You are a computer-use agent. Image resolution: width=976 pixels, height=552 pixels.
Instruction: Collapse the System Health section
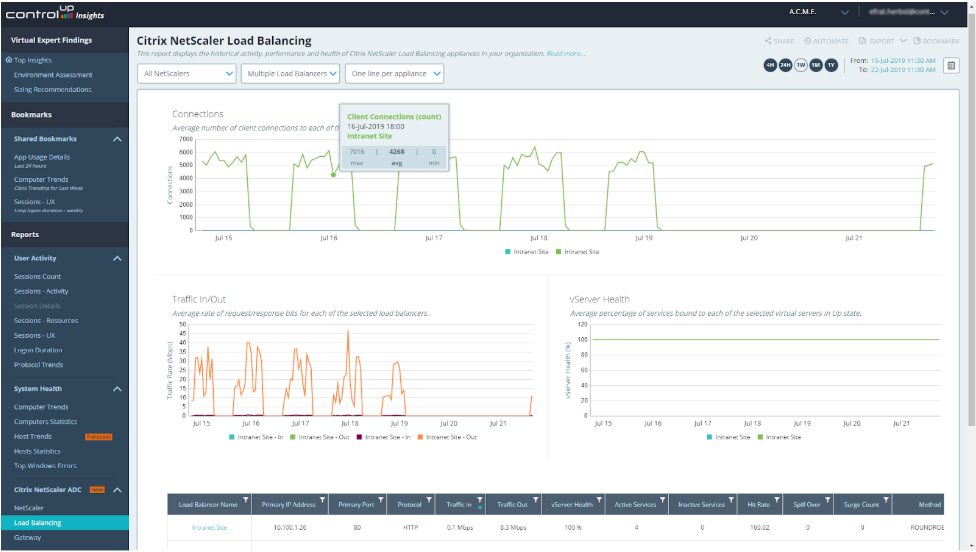[117, 389]
